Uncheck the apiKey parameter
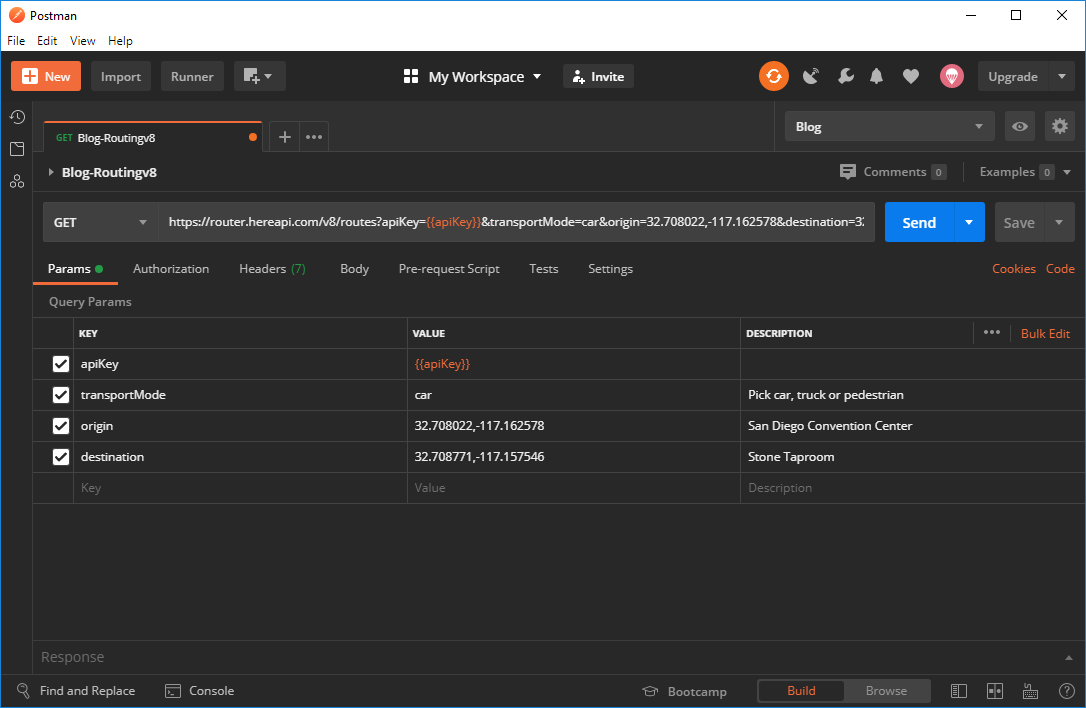Screen dimensions: 1086x708 (x=61, y=364)
